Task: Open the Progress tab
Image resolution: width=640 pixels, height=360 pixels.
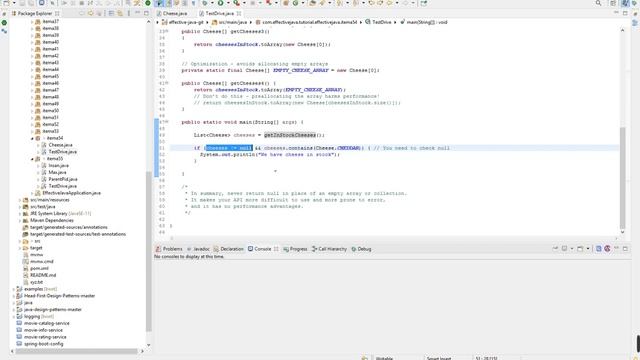Action: click(295, 249)
